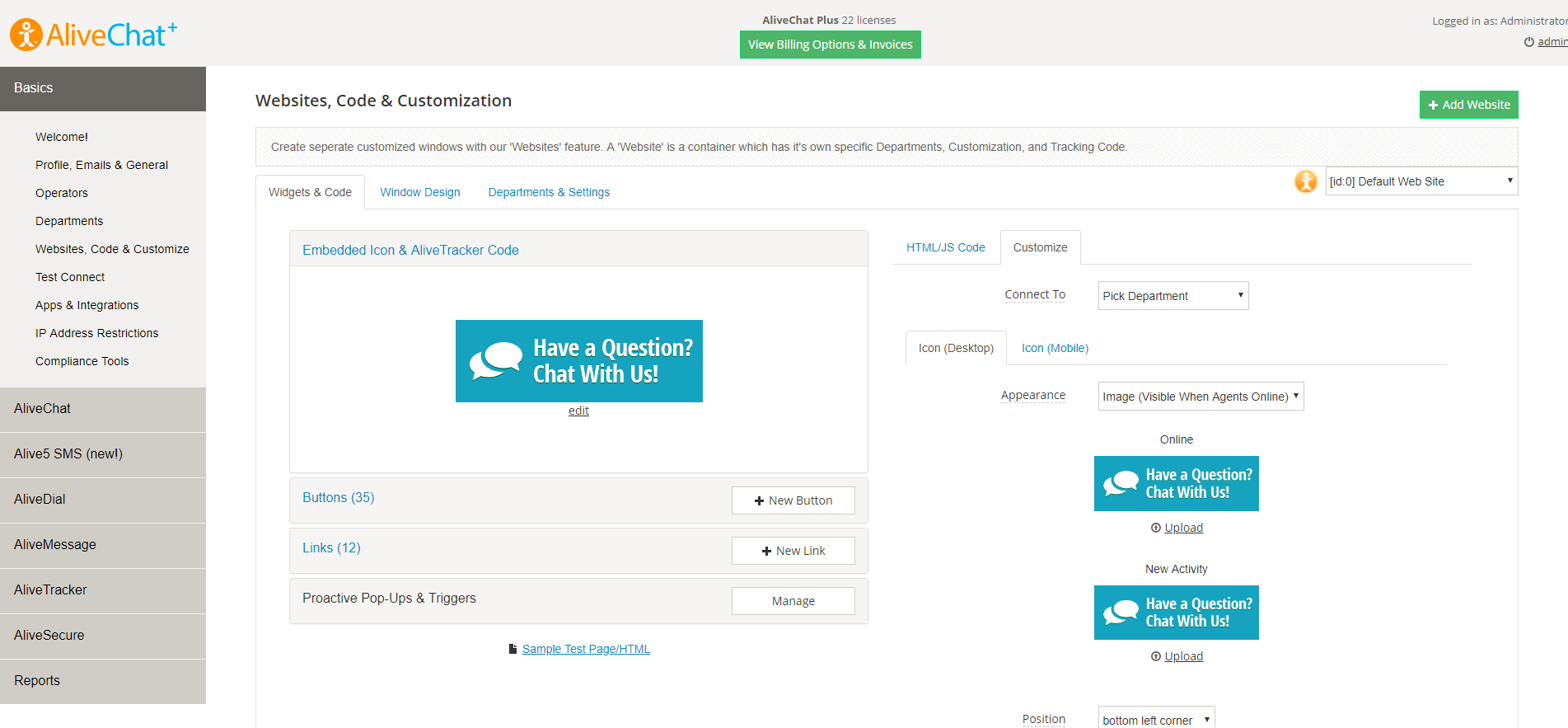Select the Icon (Desktop) tab
The width and height of the screenshot is (1568, 728).
point(956,348)
